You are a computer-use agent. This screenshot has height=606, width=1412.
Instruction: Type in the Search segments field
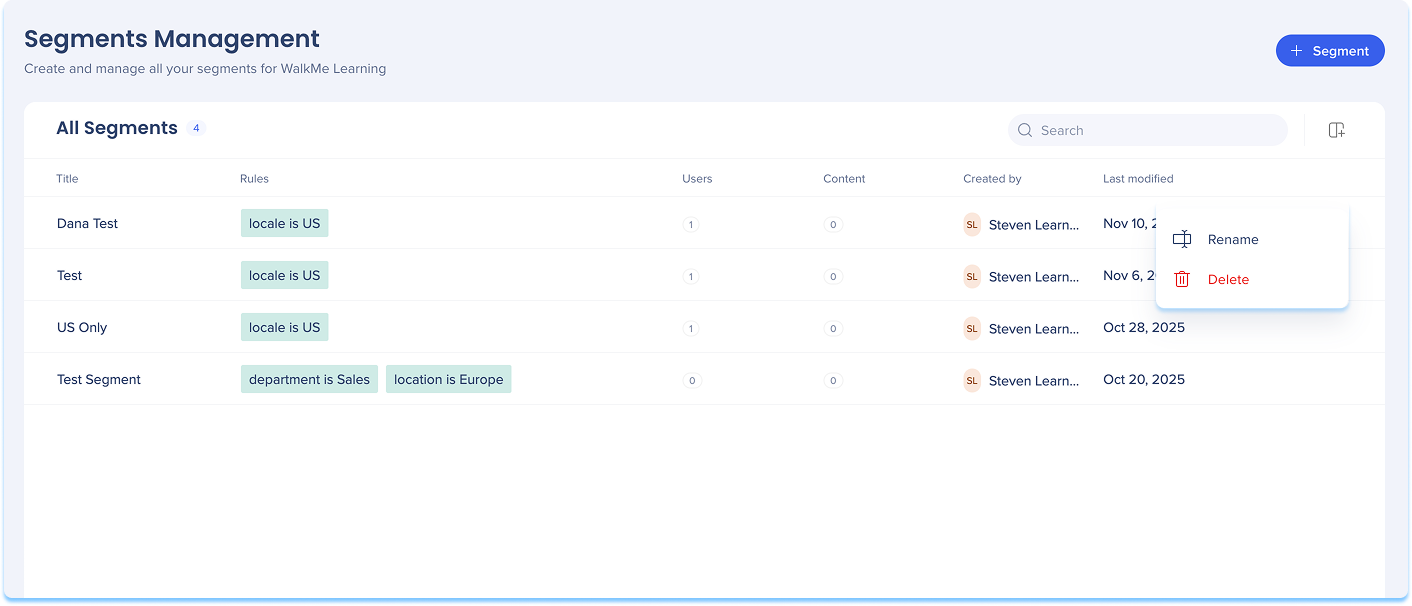point(1155,130)
